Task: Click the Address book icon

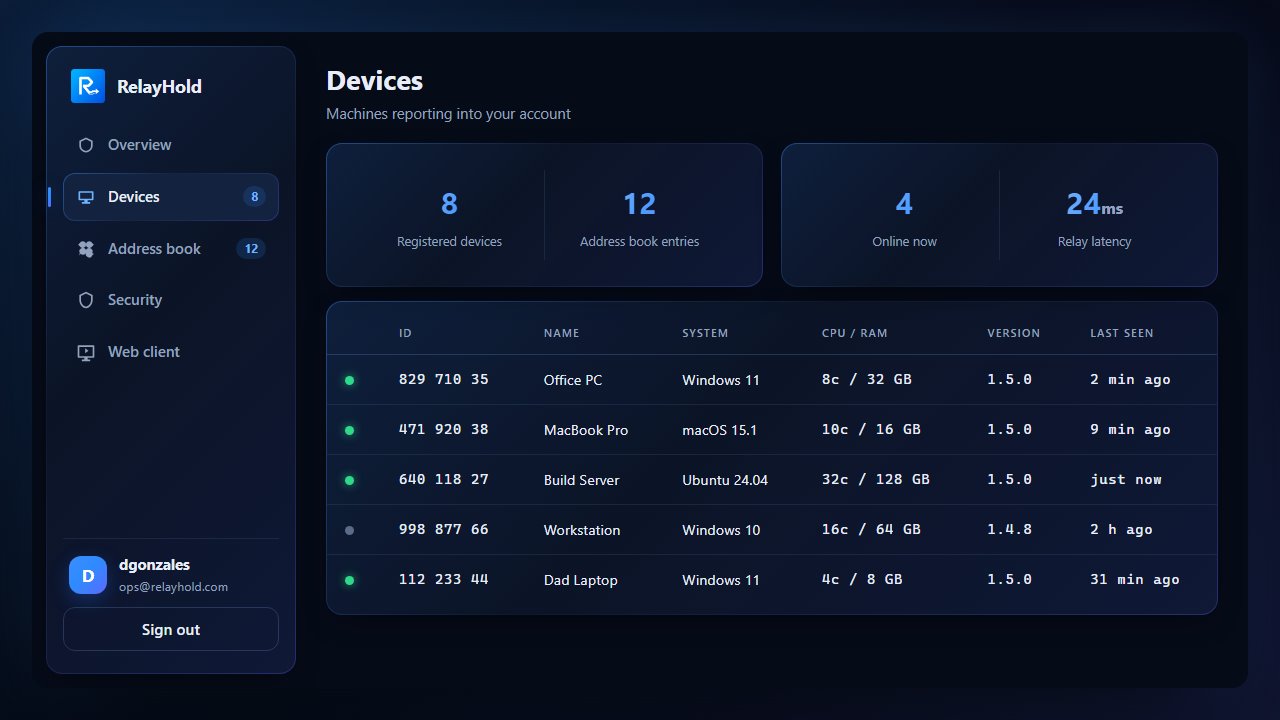Action: tap(86, 249)
